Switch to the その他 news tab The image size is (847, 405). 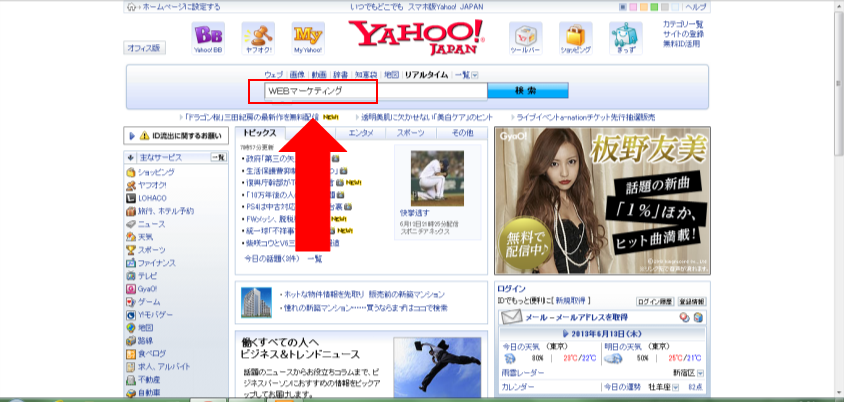tap(462, 133)
